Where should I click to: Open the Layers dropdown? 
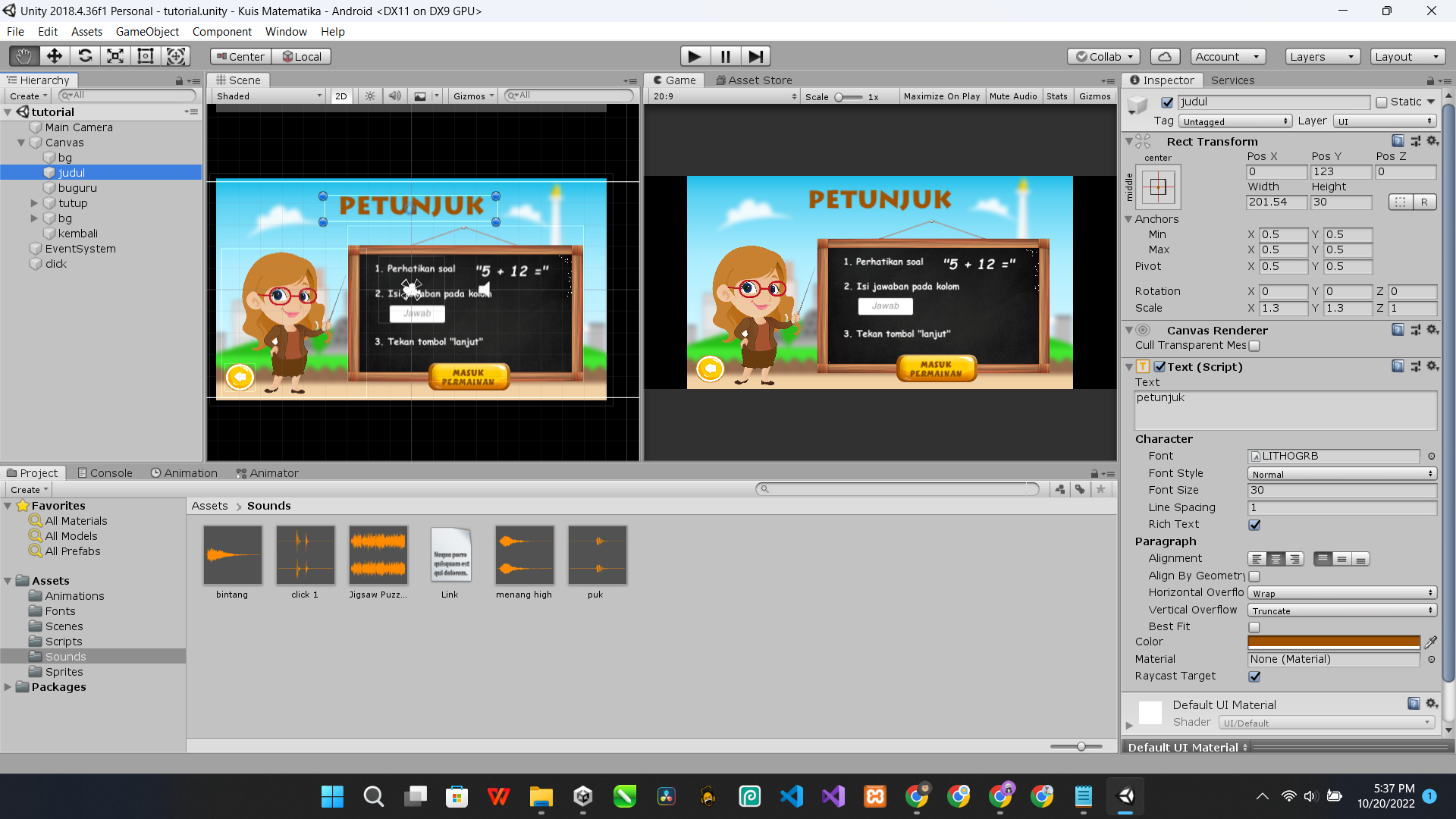[1321, 57]
